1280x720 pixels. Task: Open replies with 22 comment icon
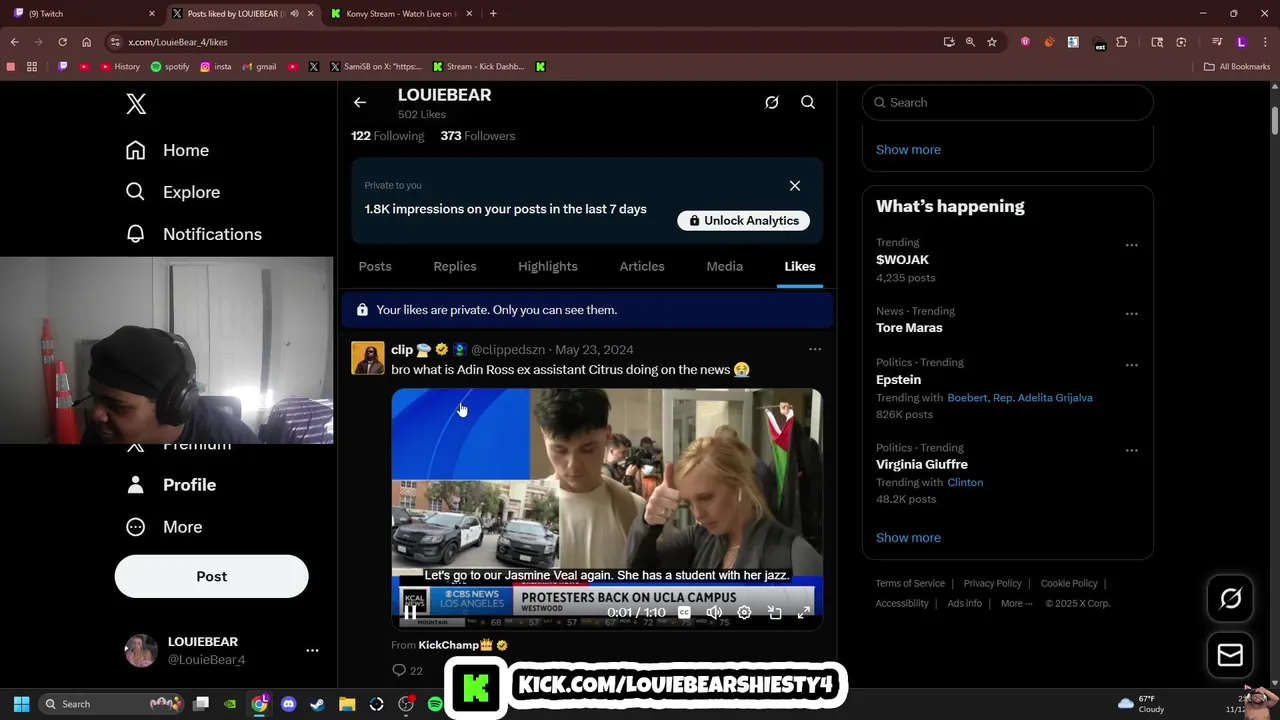pyautogui.click(x=407, y=670)
